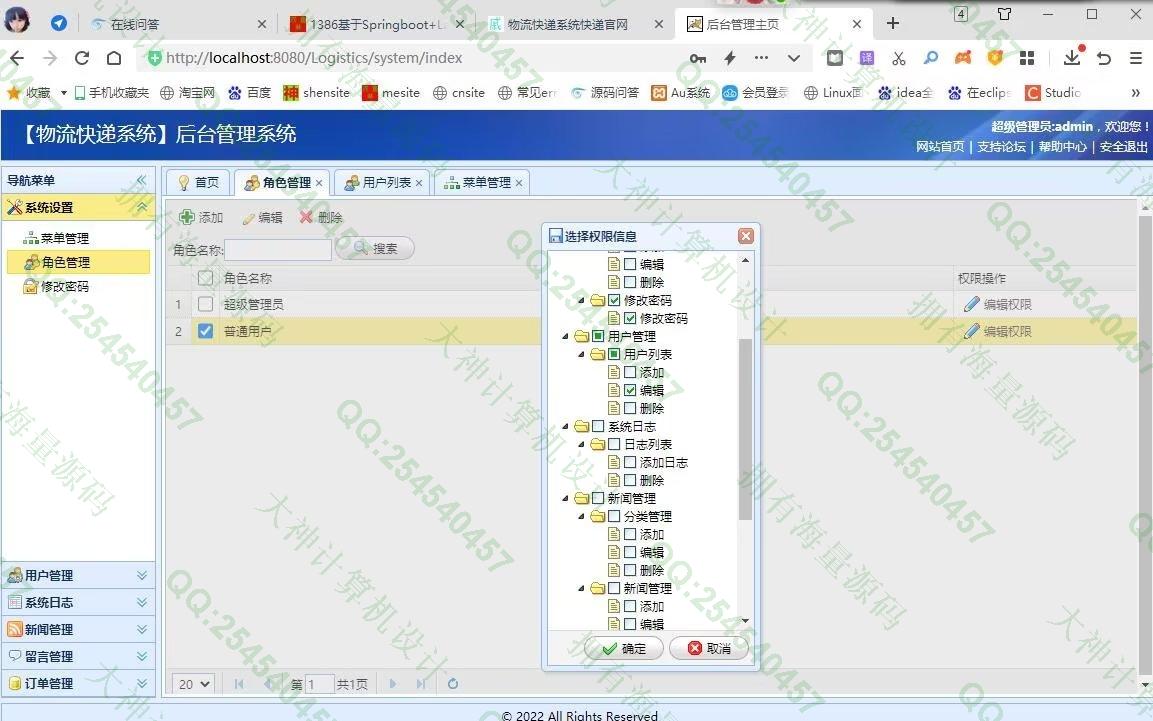Click 安全退出 link in header
This screenshot has width=1153, height=721.
[x=1124, y=147]
